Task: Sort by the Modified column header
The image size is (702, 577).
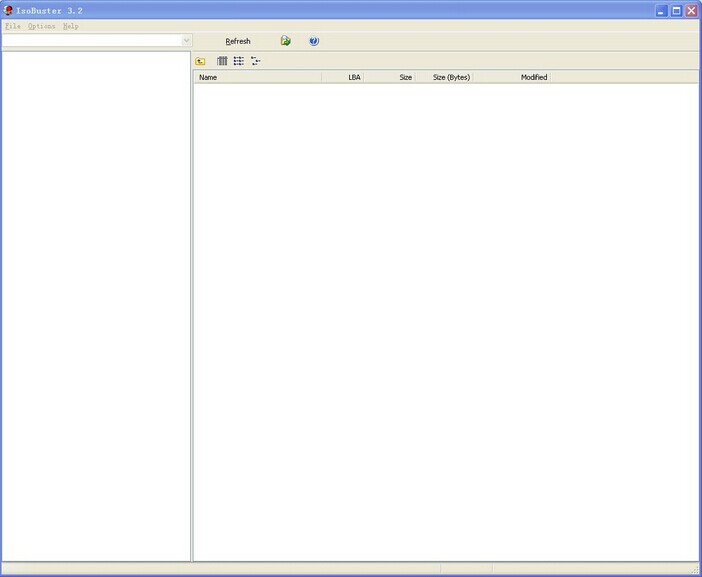Action: point(534,77)
